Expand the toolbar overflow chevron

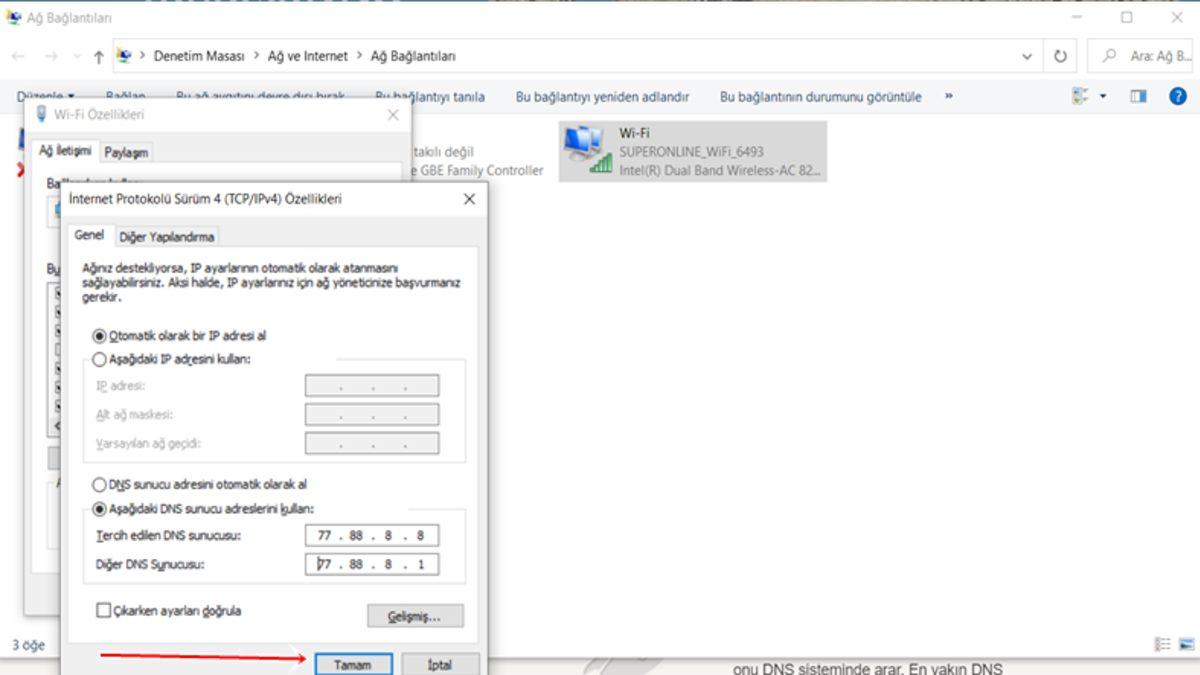(948, 97)
